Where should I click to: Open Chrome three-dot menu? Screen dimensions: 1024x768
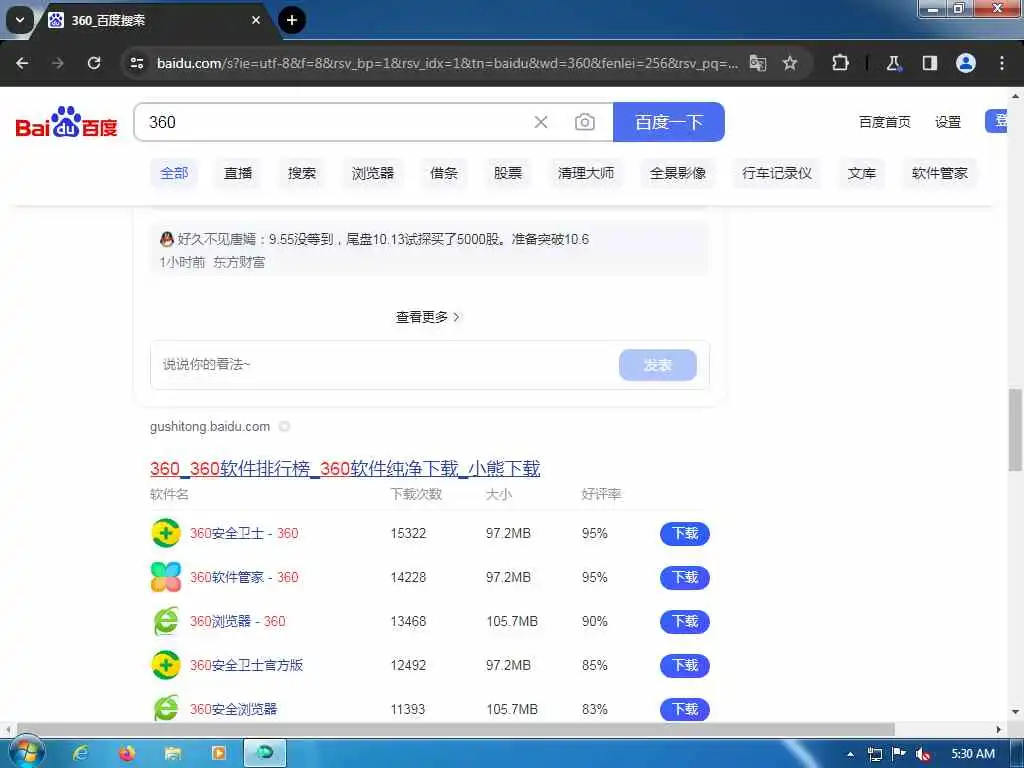(x=1002, y=63)
